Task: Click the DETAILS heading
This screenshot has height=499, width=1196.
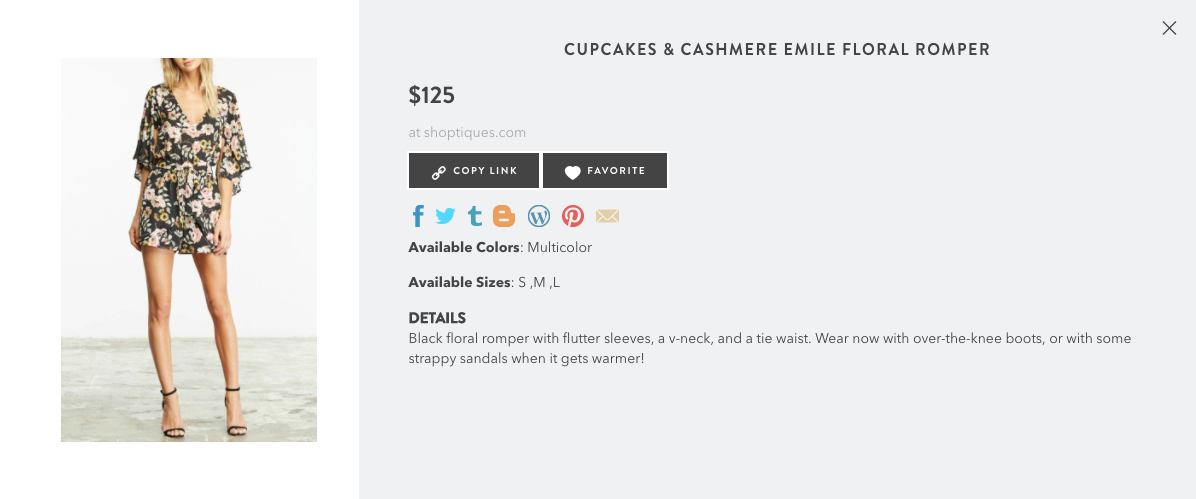Action: coord(437,318)
